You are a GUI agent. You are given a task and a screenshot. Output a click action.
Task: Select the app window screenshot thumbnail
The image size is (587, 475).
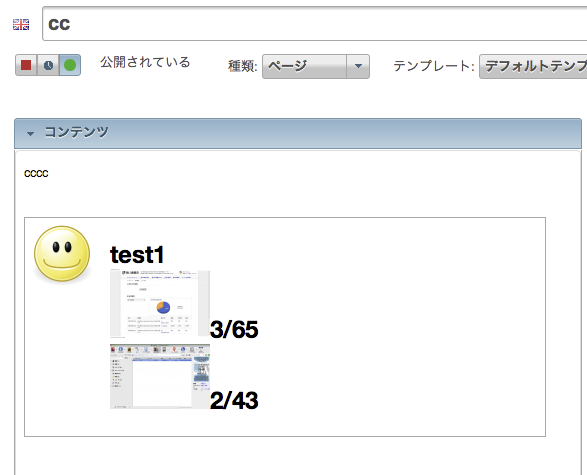[160, 376]
